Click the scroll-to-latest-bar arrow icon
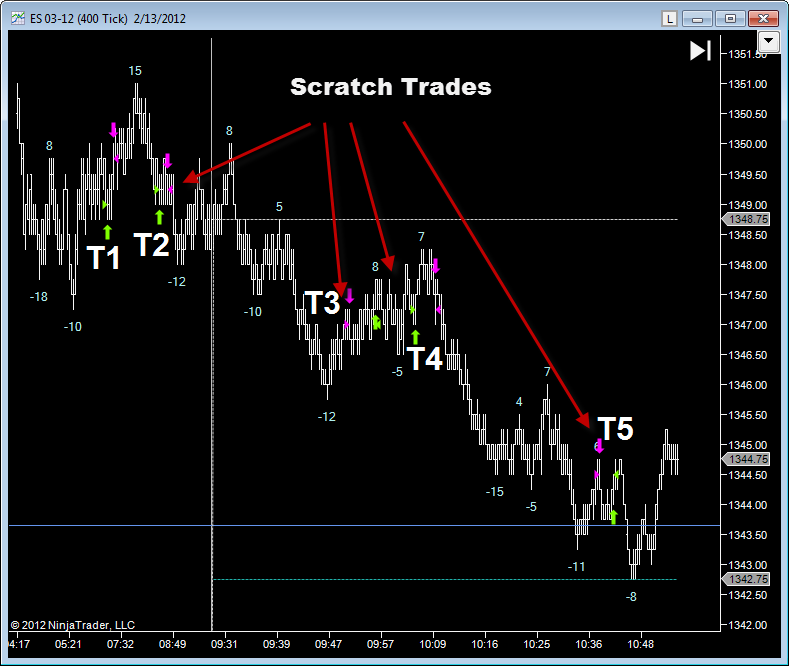The image size is (789, 666). pos(700,51)
